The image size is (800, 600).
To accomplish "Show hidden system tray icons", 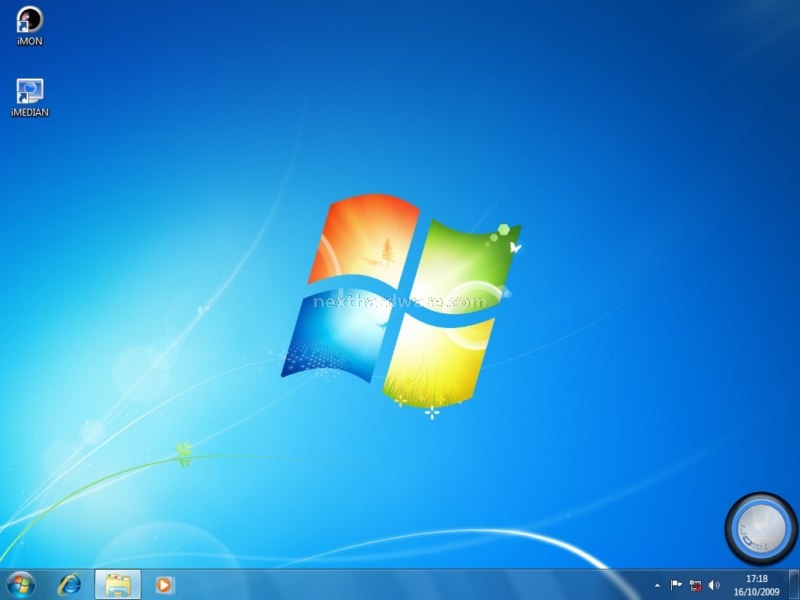I will (657, 586).
